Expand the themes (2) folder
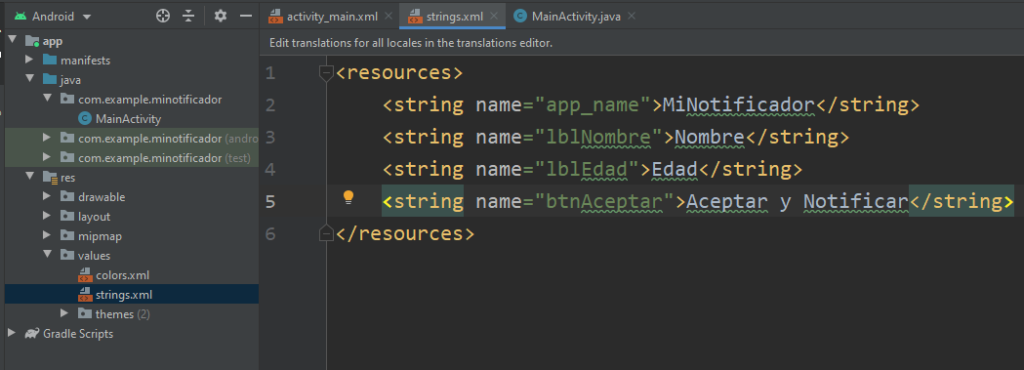 [x=65, y=314]
